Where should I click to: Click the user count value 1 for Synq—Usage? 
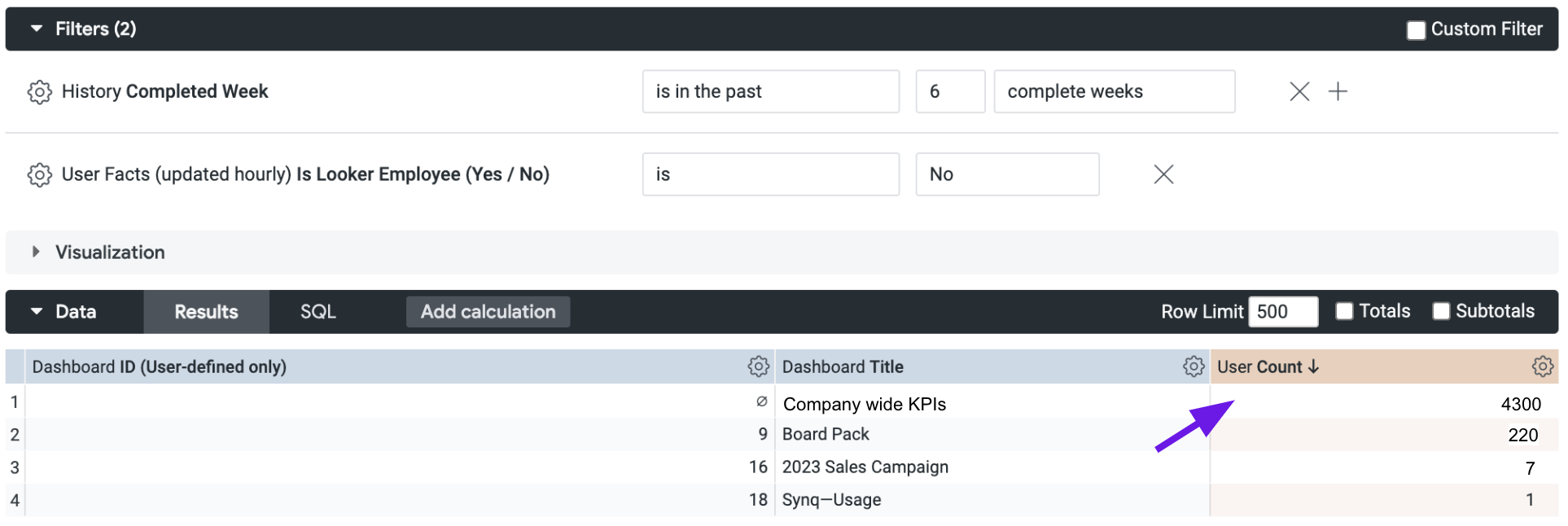(x=1530, y=500)
